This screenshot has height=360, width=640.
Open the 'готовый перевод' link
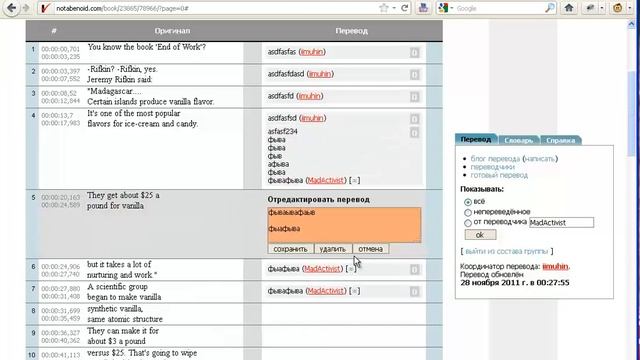pyautogui.click(x=499, y=175)
